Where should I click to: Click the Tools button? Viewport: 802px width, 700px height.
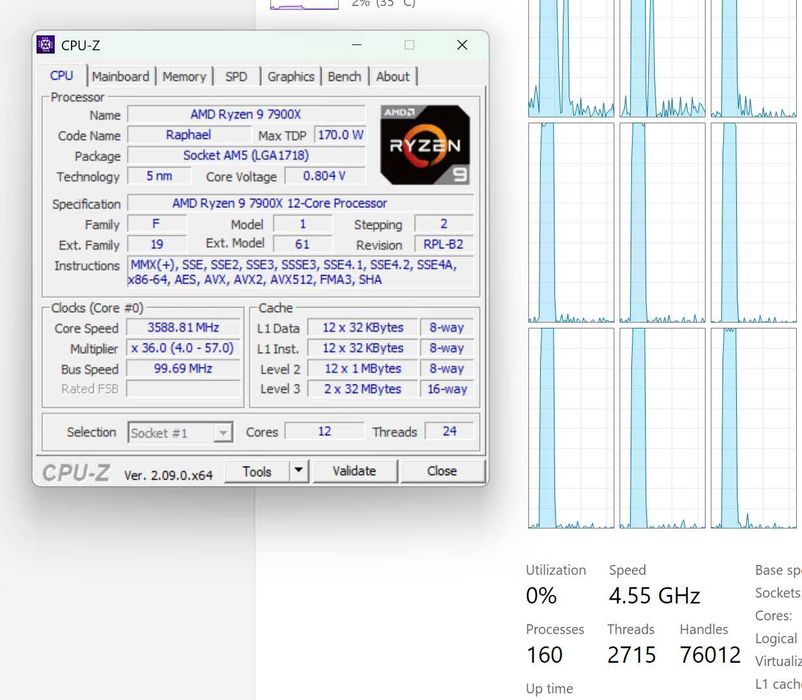(x=257, y=471)
